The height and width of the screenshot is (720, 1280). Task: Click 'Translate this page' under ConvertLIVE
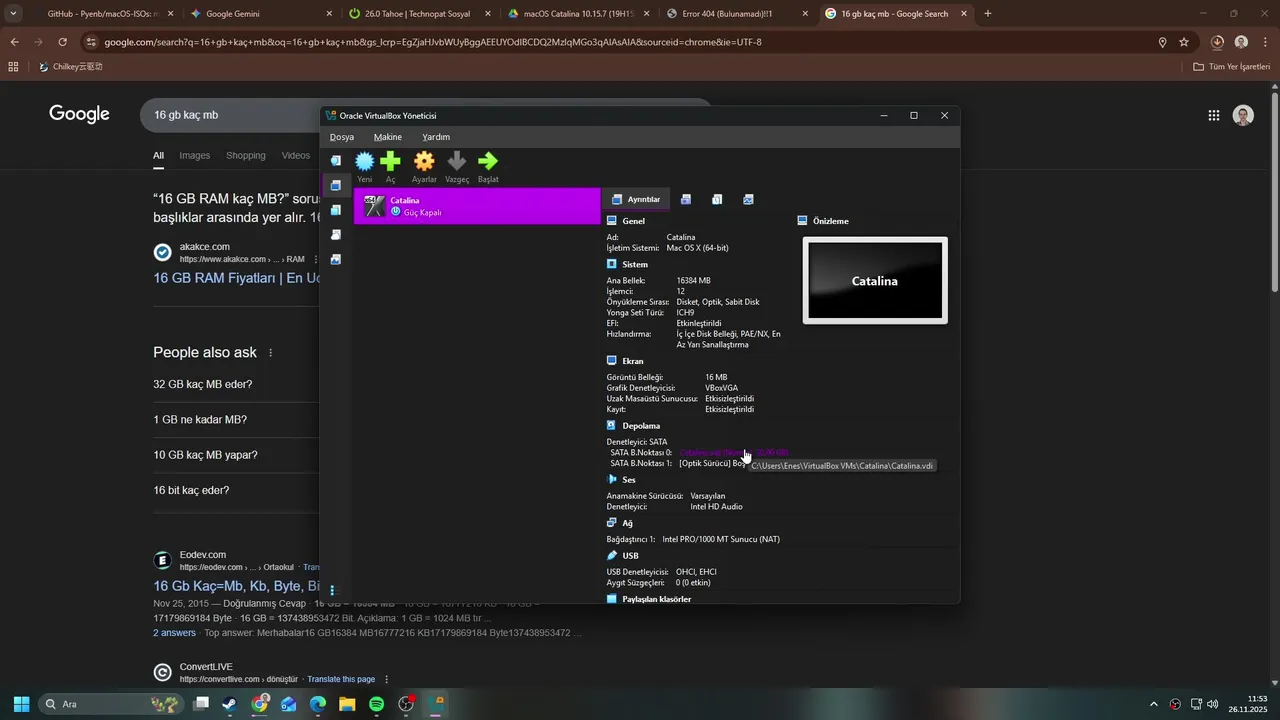click(x=341, y=679)
